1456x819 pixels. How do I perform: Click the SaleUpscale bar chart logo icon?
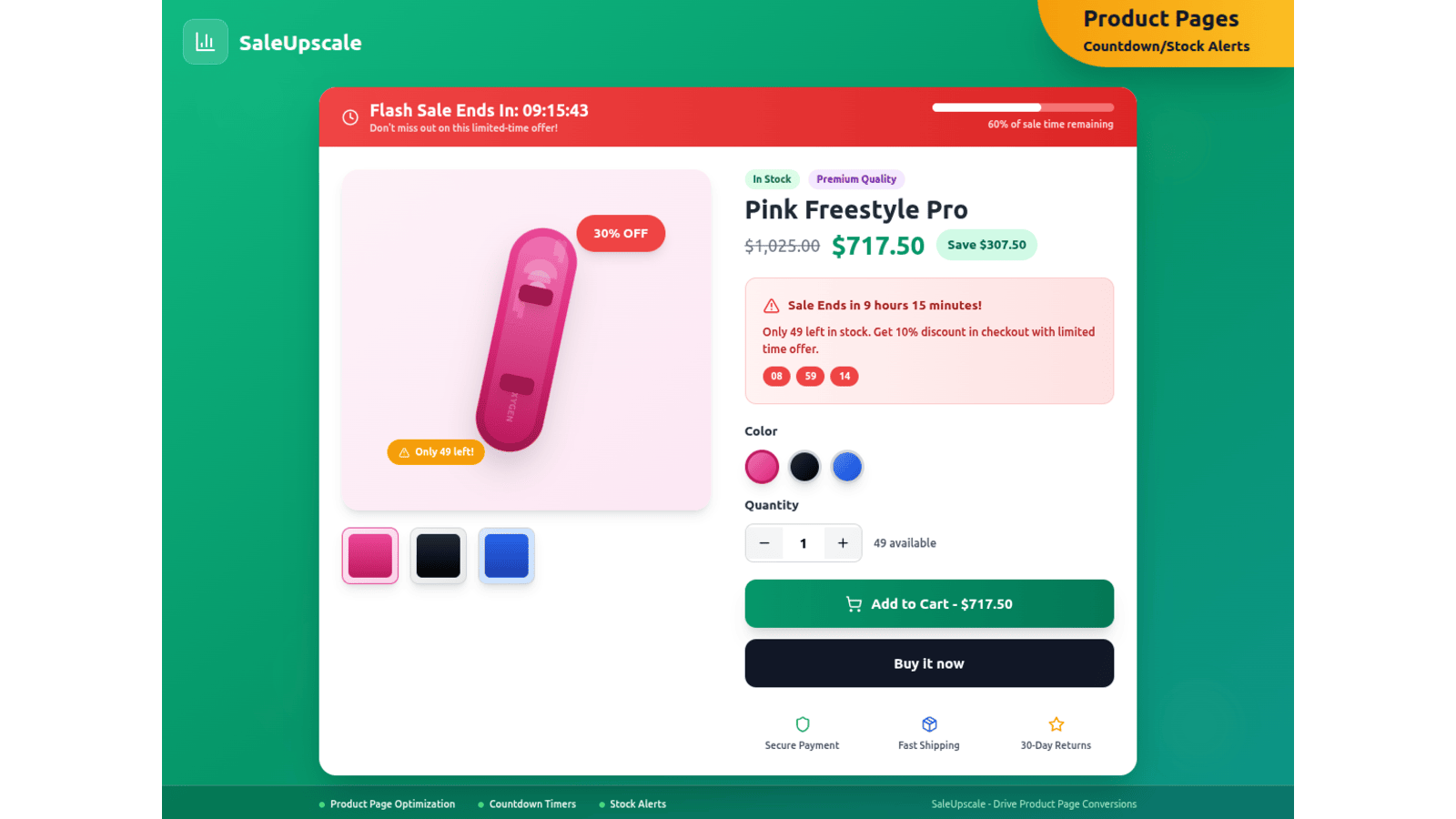206,42
